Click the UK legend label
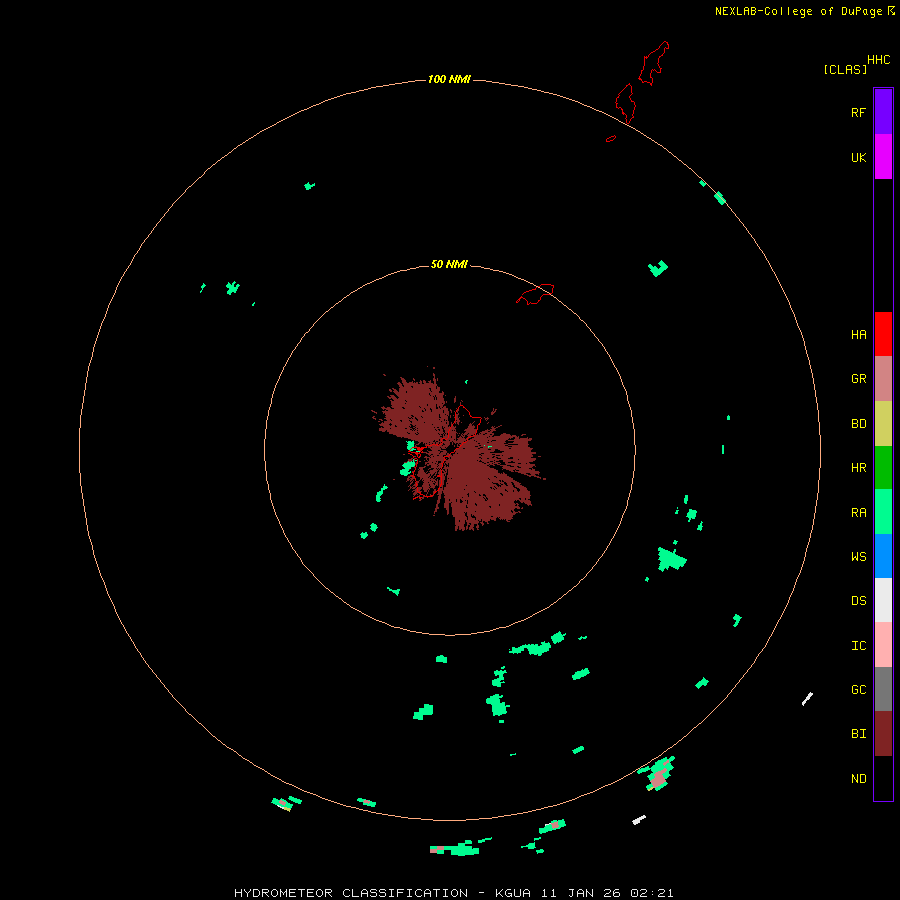This screenshot has height=900, width=900. [858, 157]
